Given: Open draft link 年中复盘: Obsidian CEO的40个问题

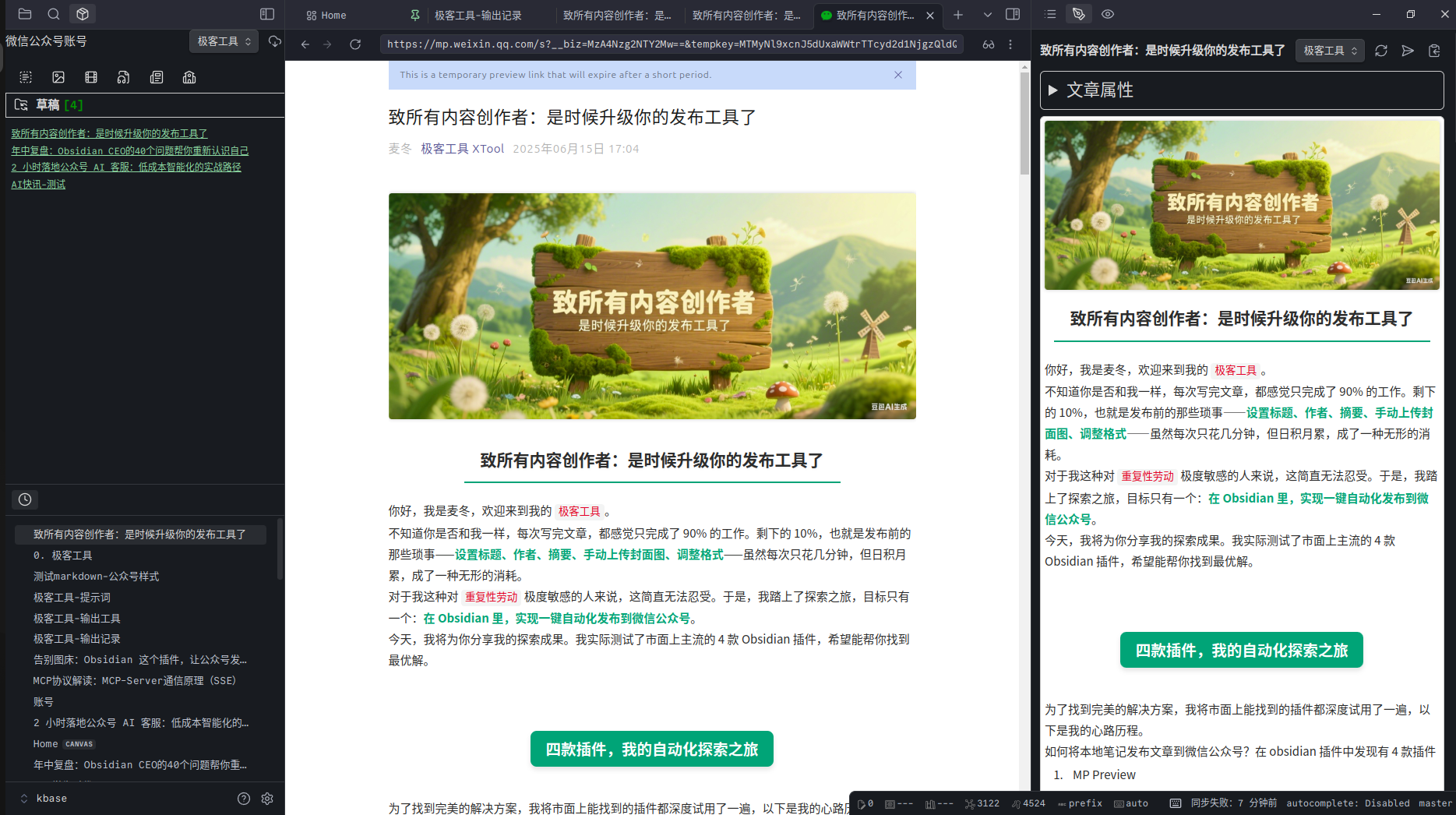Looking at the screenshot, I should tap(130, 150).
